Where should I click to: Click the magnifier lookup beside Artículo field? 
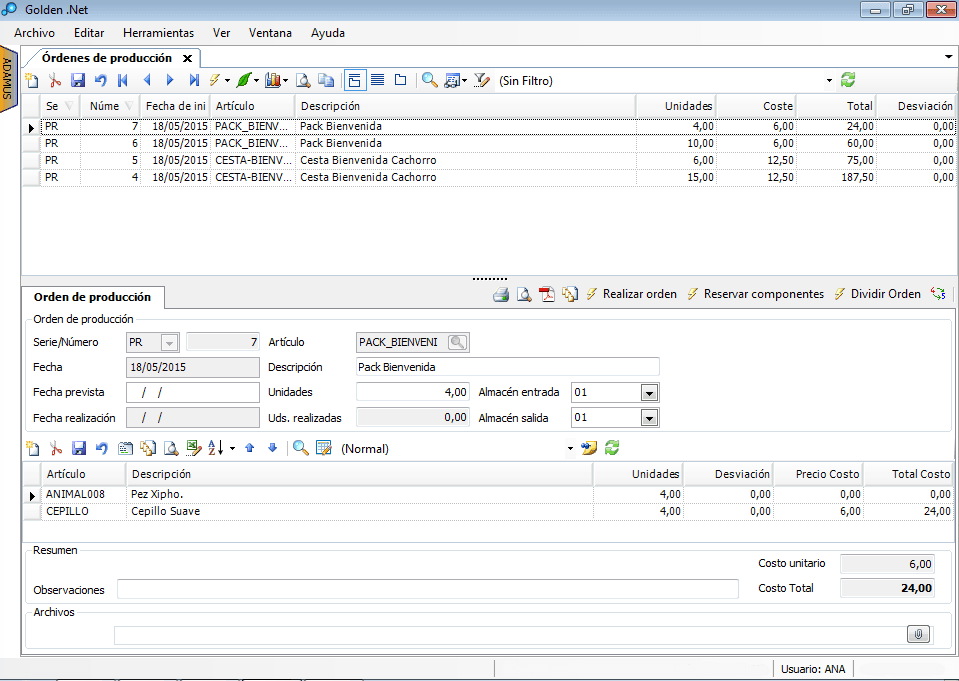point(458,342)
